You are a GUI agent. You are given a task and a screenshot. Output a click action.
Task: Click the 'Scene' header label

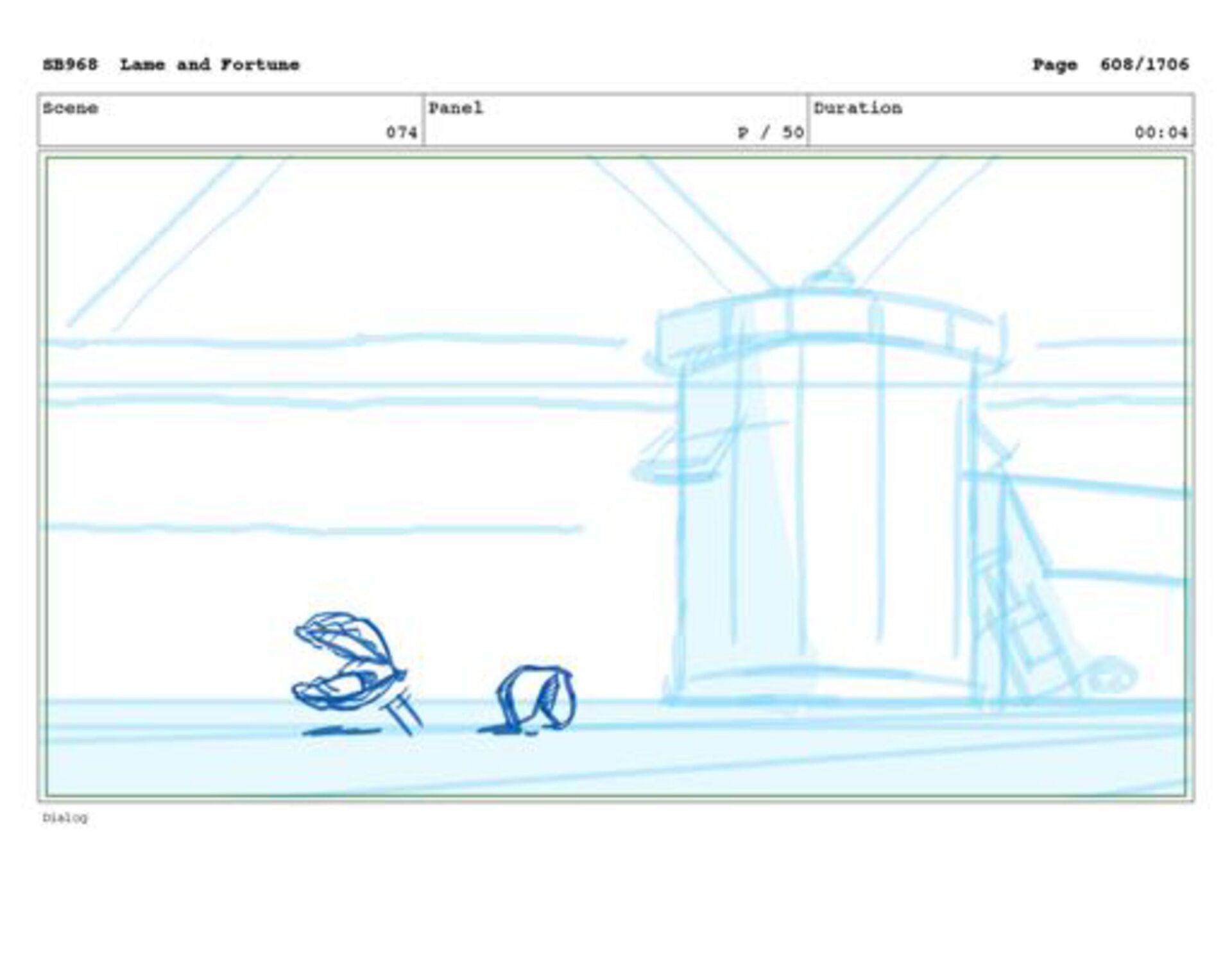click(x=71, y=108)
